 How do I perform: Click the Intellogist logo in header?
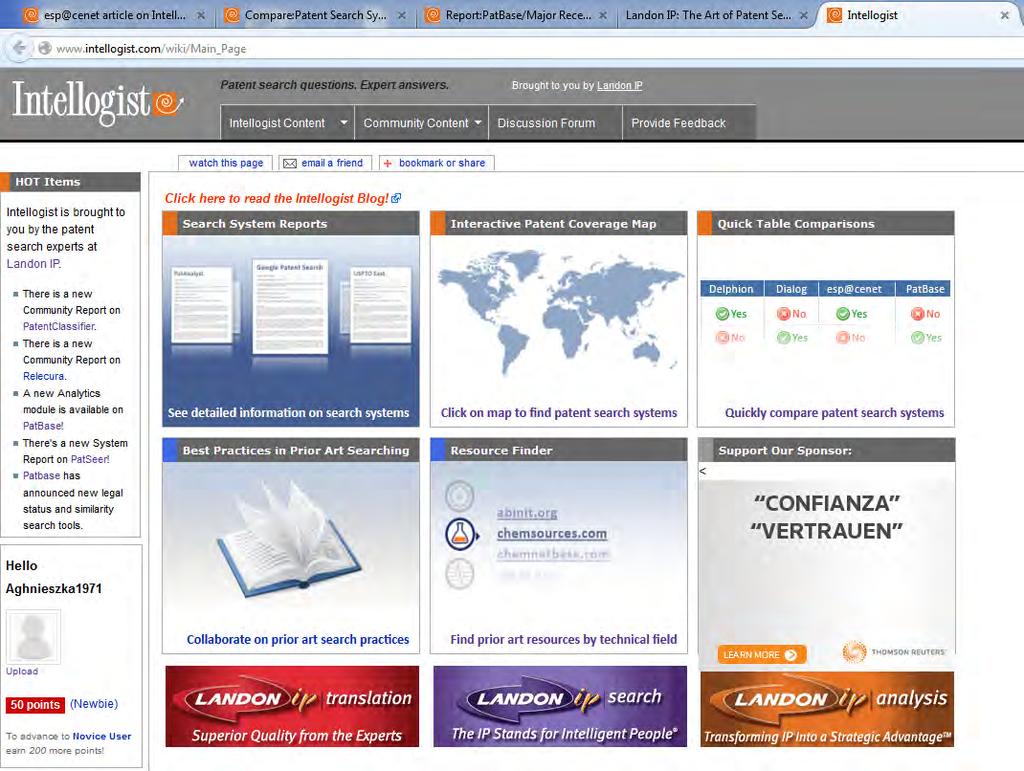tap(98, 102)
